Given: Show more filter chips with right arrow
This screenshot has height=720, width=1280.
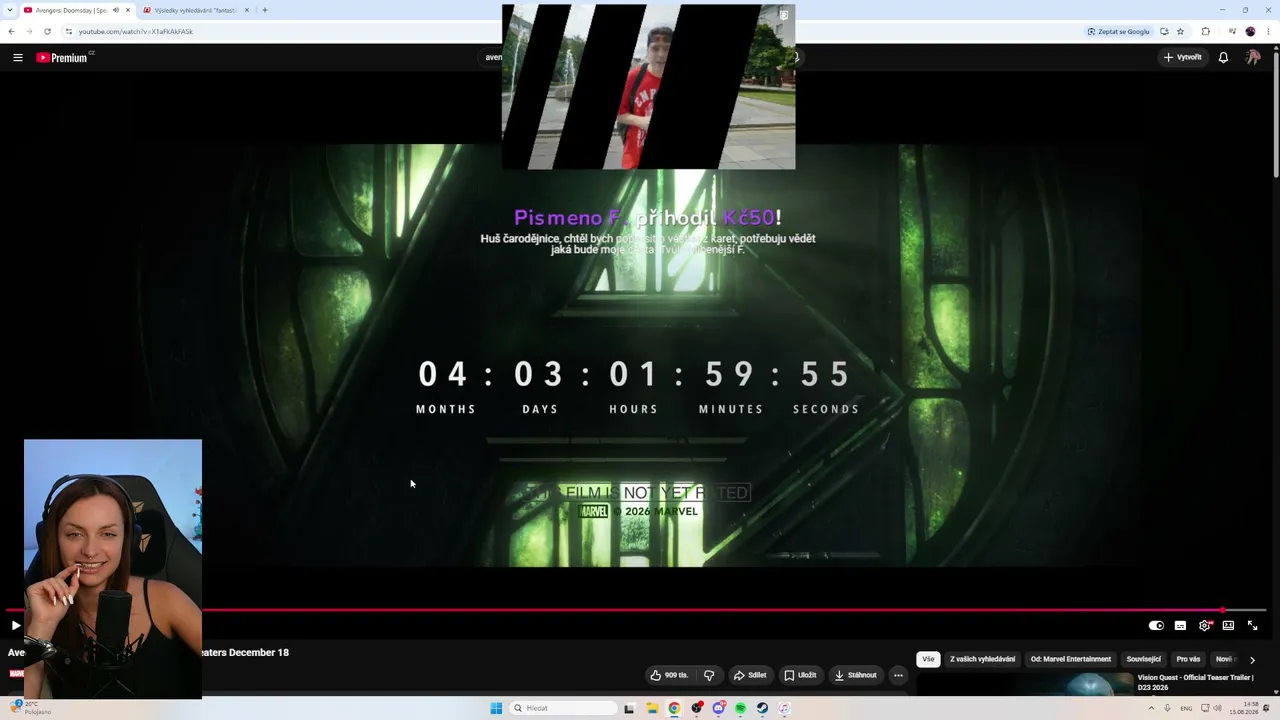Looking at the screenshot, I should [1252, 660].
